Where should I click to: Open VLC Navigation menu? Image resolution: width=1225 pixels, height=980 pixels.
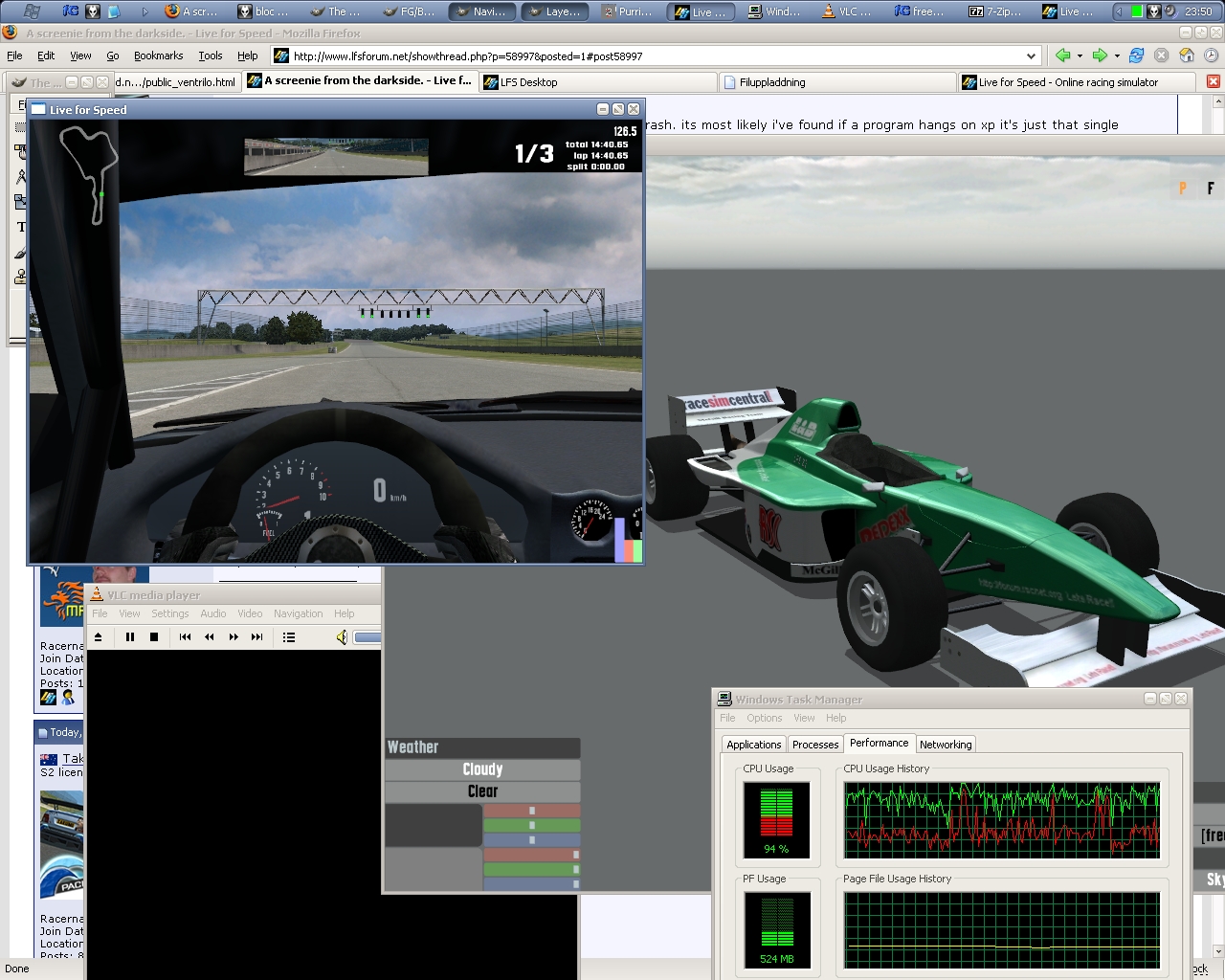point(299,613)
